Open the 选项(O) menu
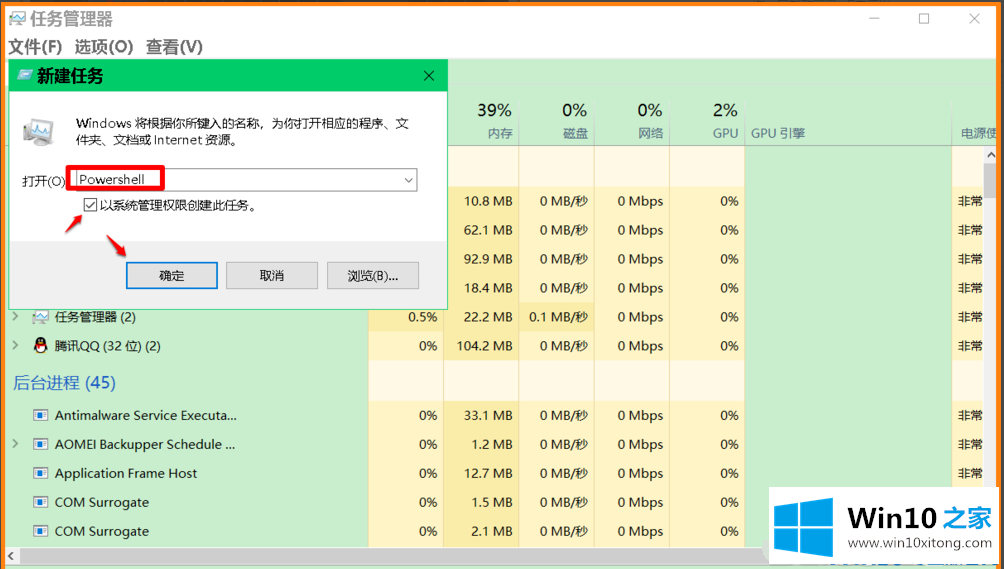 pyautogui.click(x=103, y=47)
